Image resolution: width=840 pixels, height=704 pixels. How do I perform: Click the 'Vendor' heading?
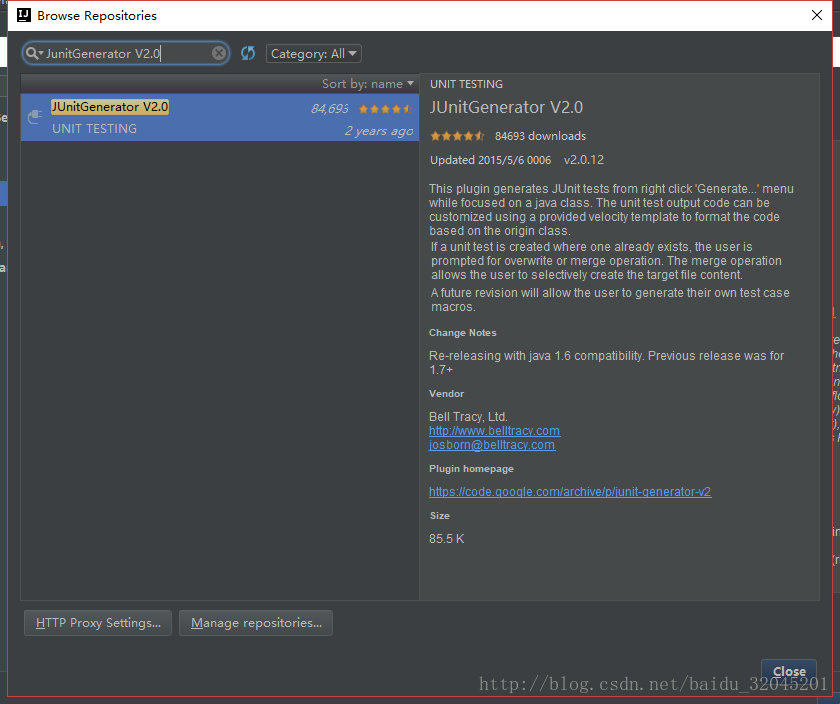446,394
